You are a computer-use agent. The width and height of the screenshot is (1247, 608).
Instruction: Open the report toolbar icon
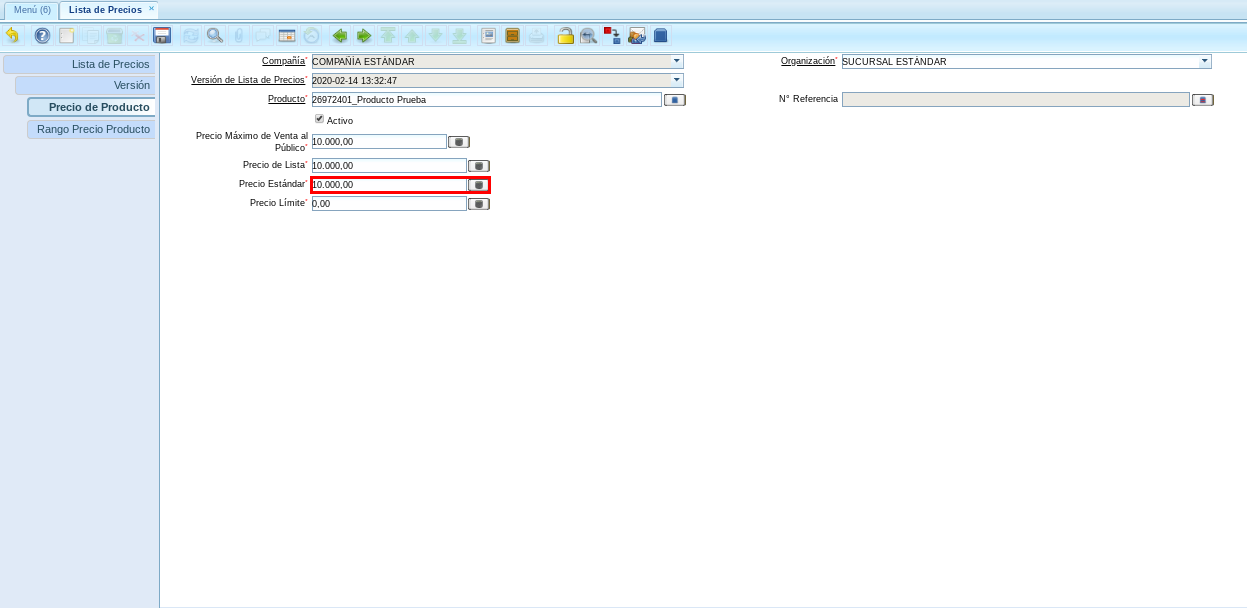click(488, 36)
